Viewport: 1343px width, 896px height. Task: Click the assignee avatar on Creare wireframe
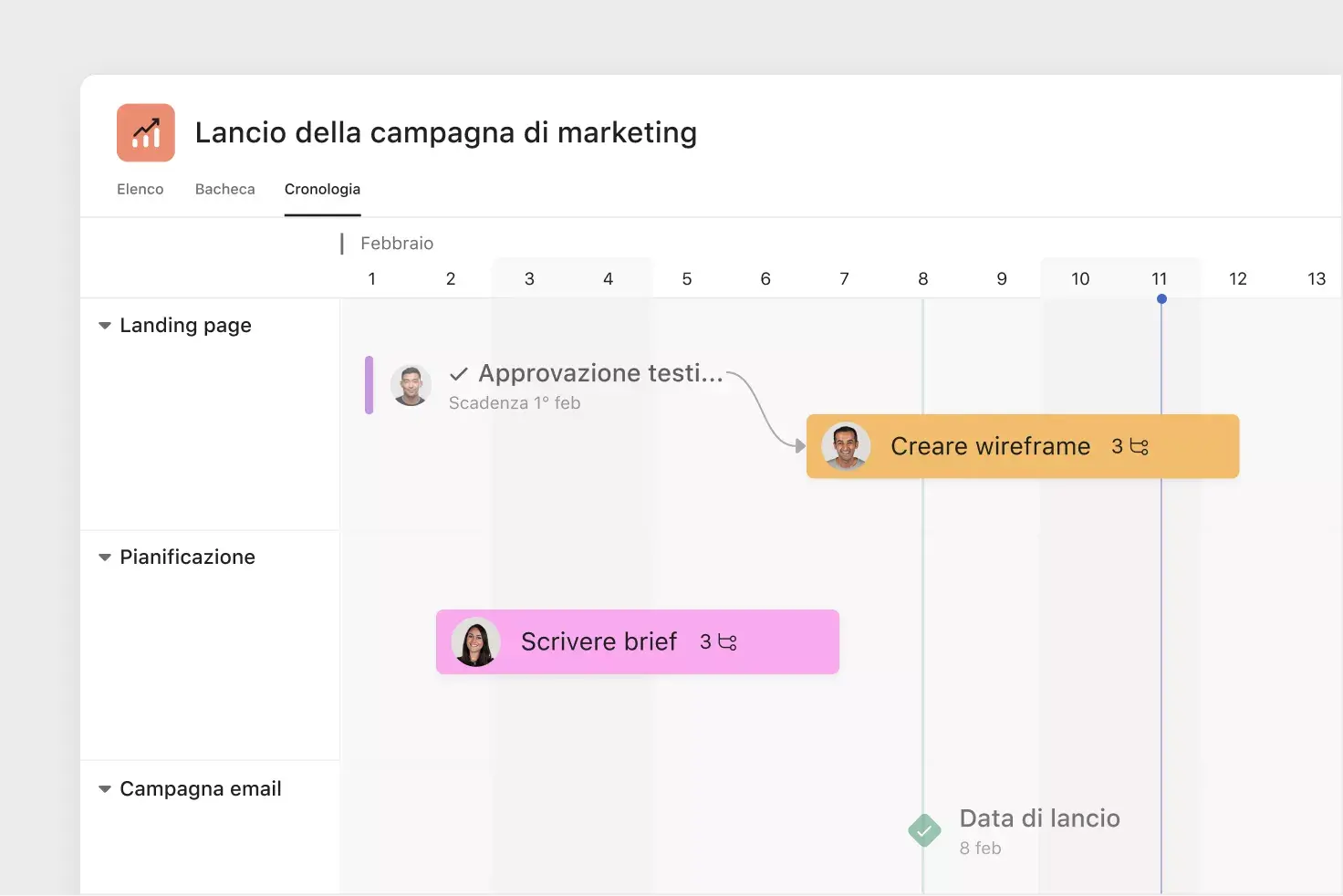coord(847,446)
